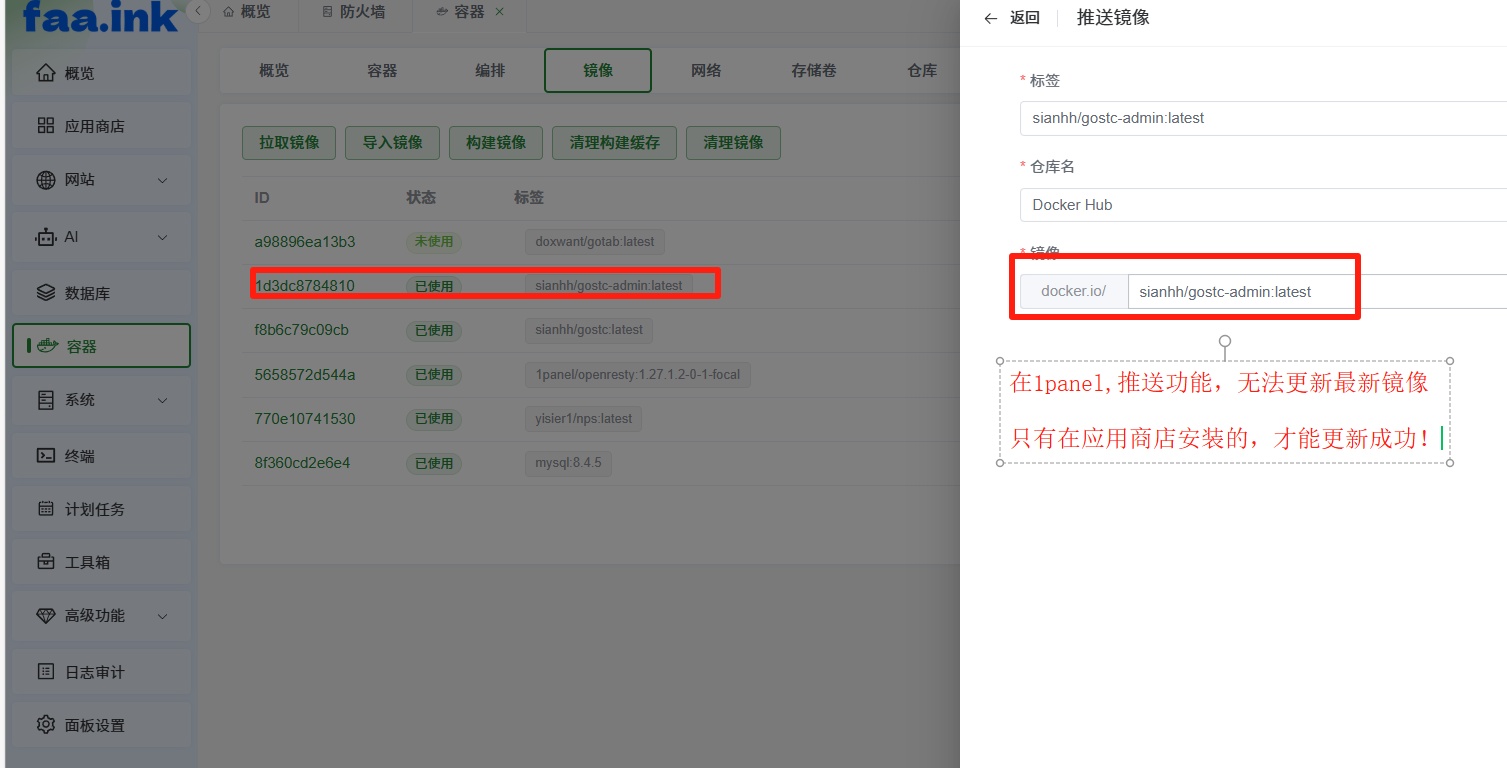Viewport: 1507px width, 768px height.
Task: Click the 网站 globe icon
Action: click(45, 180)
